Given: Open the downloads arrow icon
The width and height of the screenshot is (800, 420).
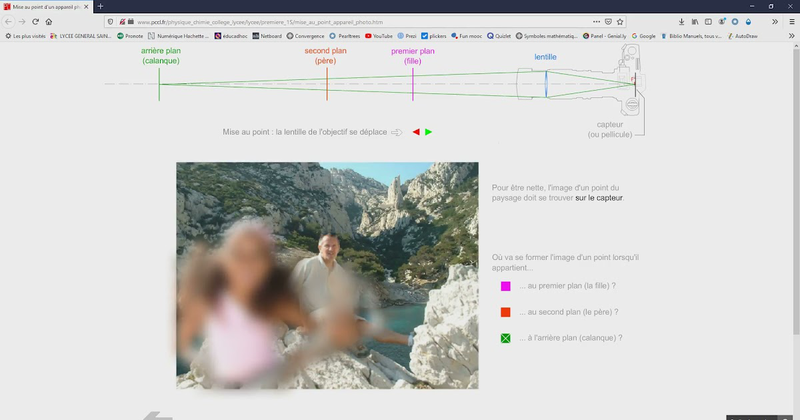Looking at the screenshot, I should (681, 22).
